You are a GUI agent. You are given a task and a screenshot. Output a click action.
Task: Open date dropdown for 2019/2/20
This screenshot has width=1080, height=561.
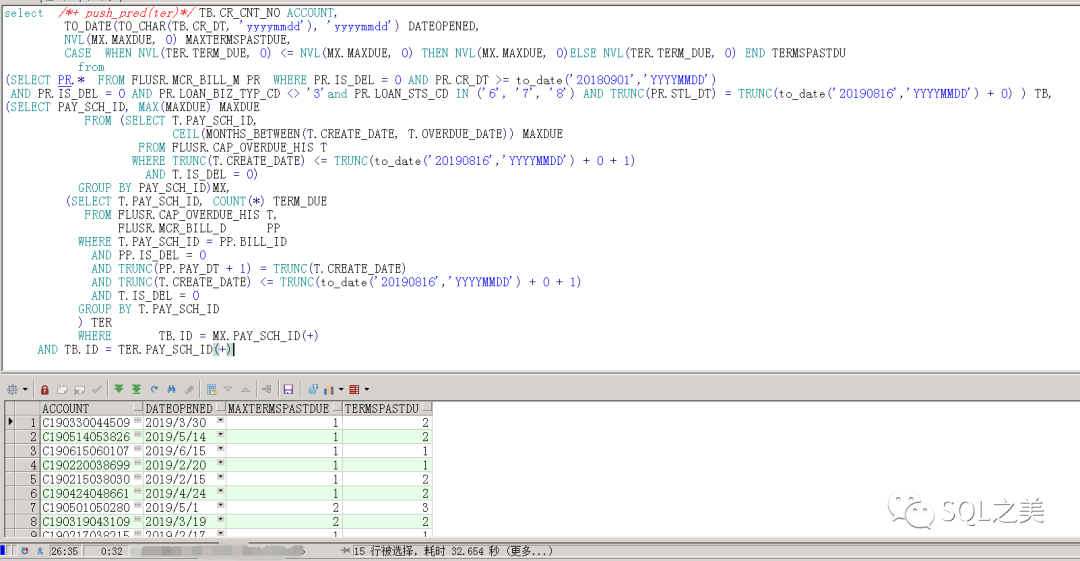pyautogui.click(x=220, y=463)
